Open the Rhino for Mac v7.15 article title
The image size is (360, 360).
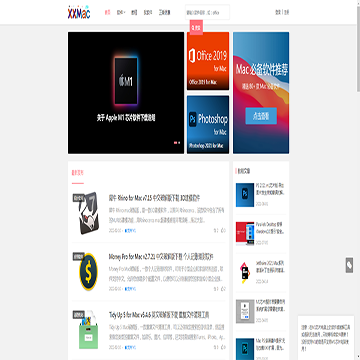(x=154, y=198)
